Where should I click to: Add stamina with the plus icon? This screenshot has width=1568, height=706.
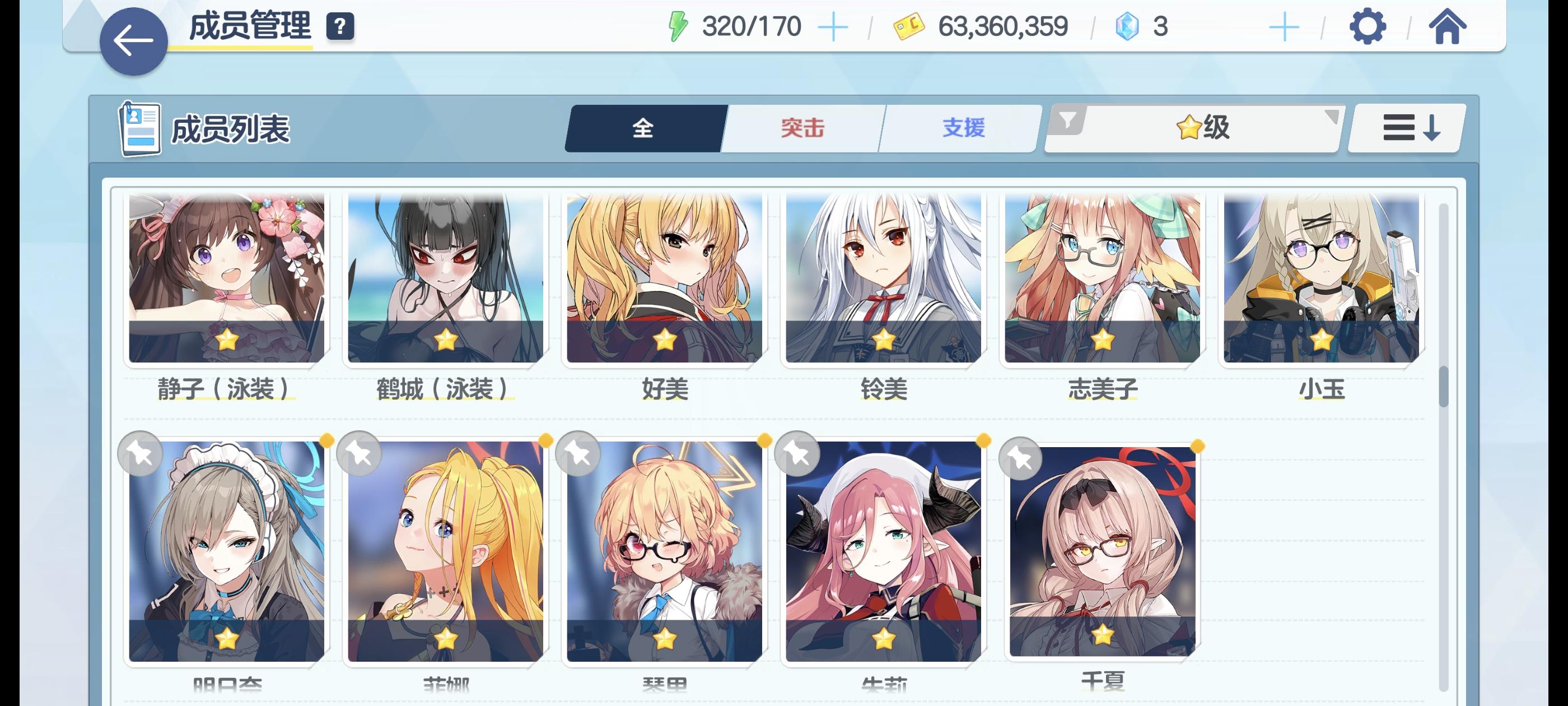tap(833, 27)
